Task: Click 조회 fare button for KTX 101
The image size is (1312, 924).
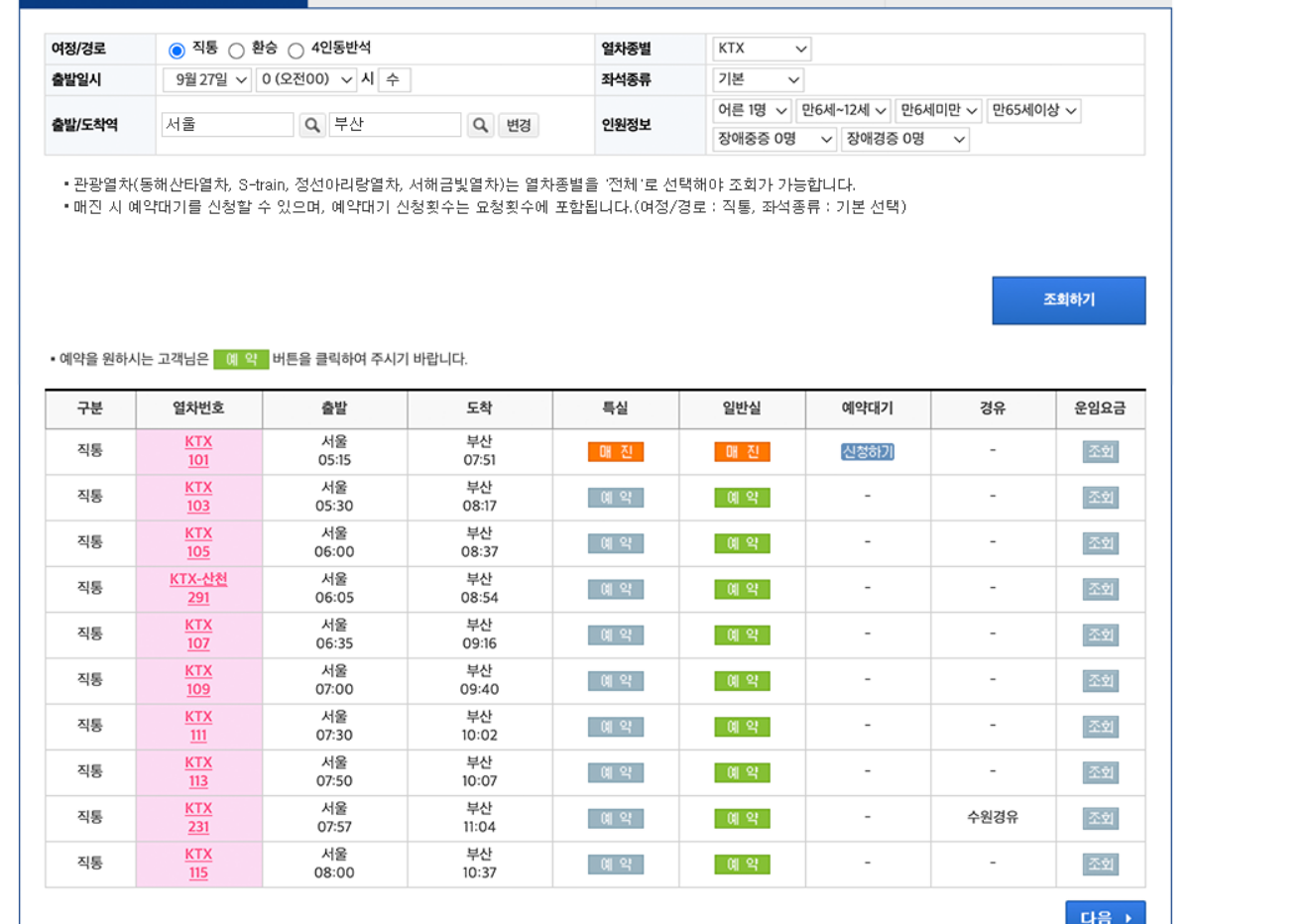Action: click(1101, 452)
